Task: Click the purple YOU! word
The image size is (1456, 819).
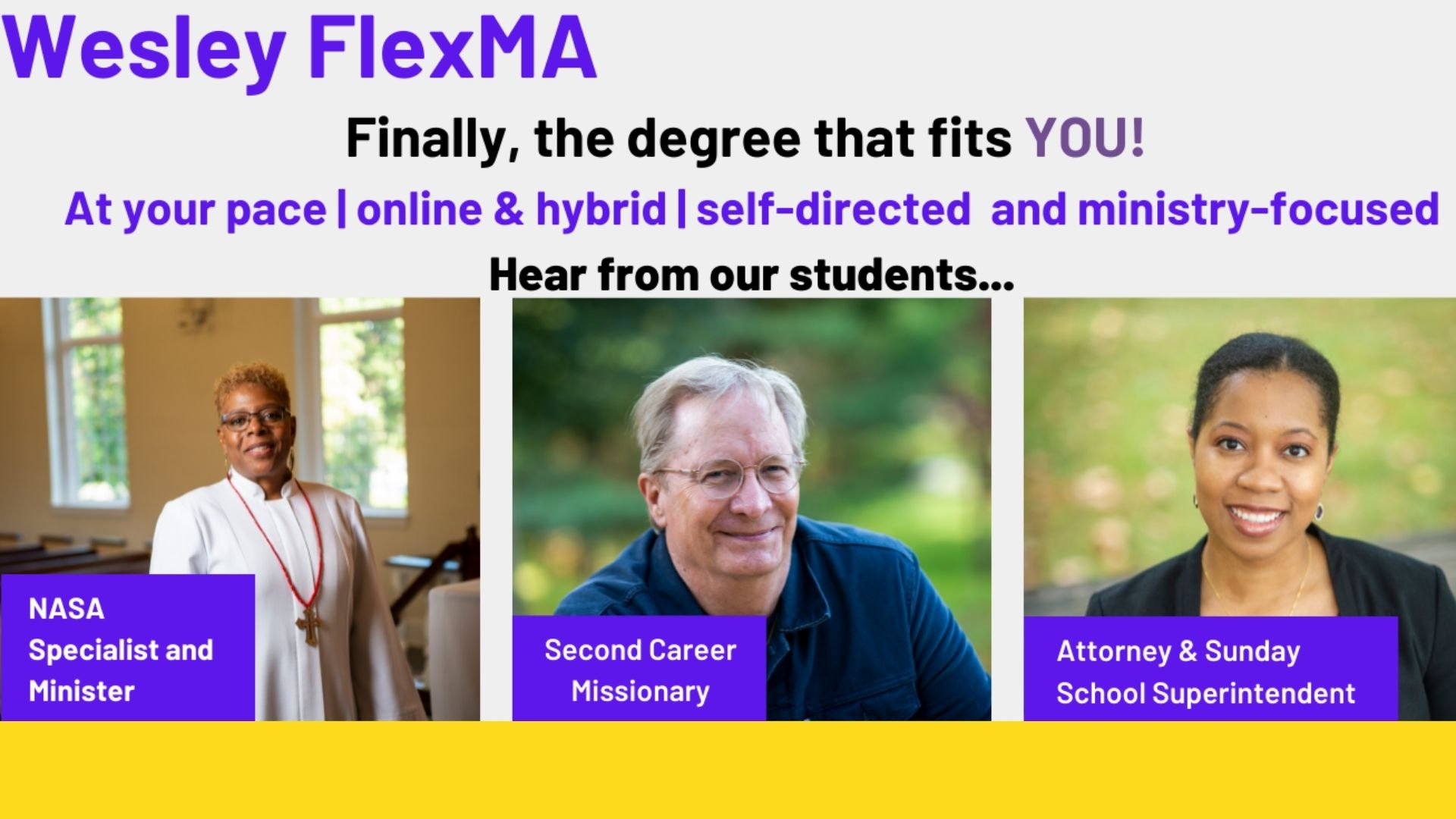Action: point(1084,137)
